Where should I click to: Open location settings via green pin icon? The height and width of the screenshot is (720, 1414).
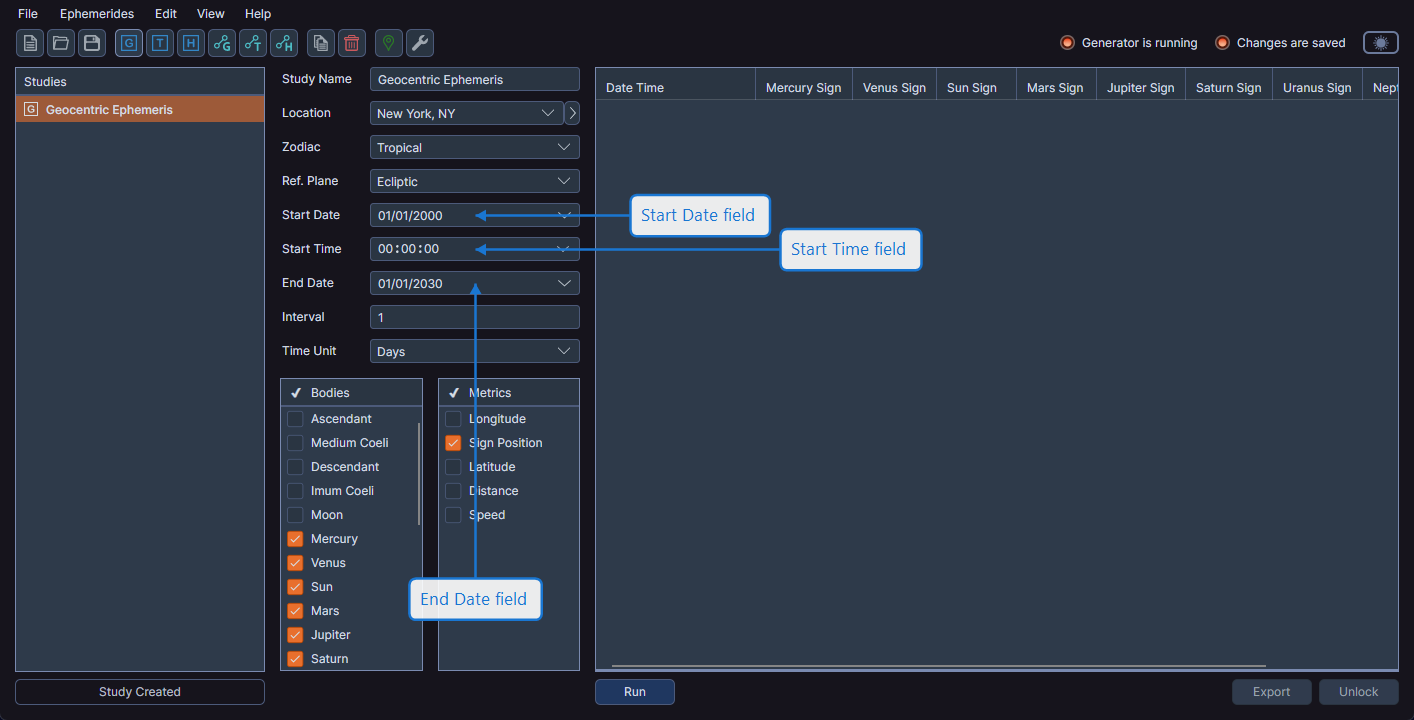click(387, 43)
